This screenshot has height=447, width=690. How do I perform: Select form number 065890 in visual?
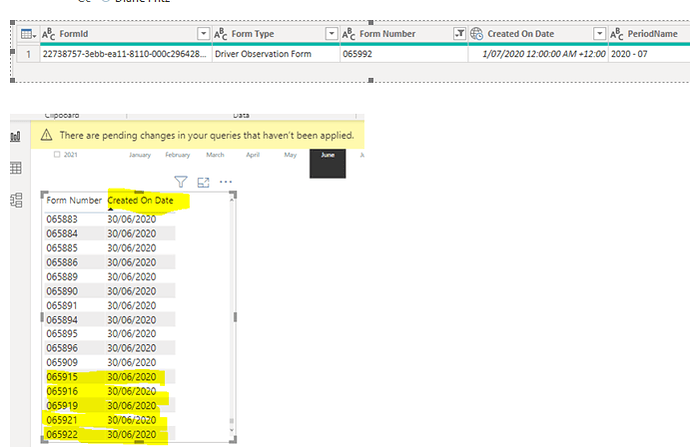pyautogui.click(x=62, y=291)
